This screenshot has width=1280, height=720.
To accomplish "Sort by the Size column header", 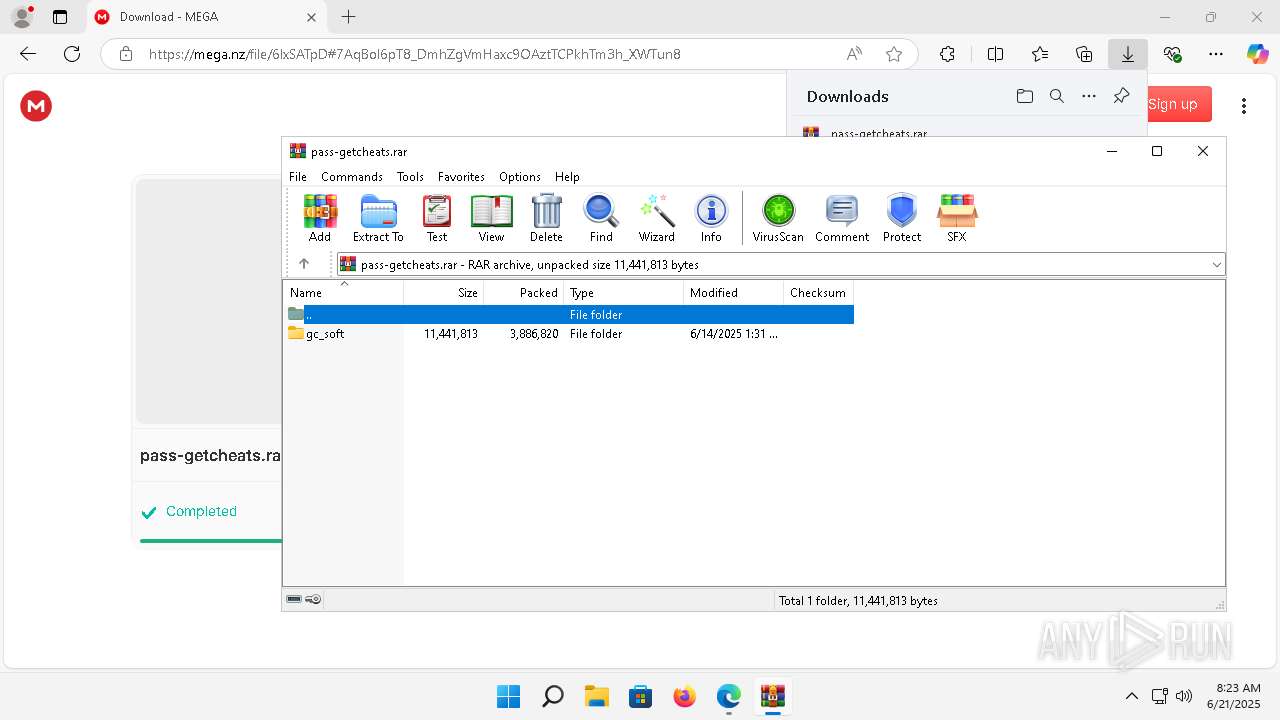I will [x=444, y=293].
